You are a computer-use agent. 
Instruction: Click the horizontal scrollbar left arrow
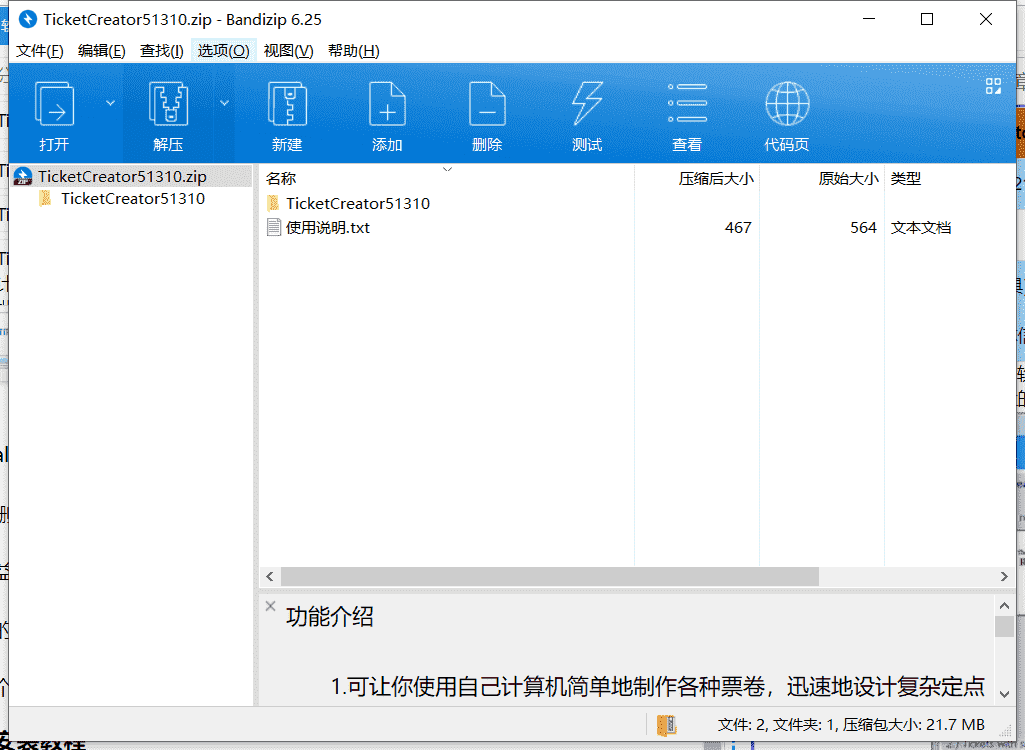(269, 577)
